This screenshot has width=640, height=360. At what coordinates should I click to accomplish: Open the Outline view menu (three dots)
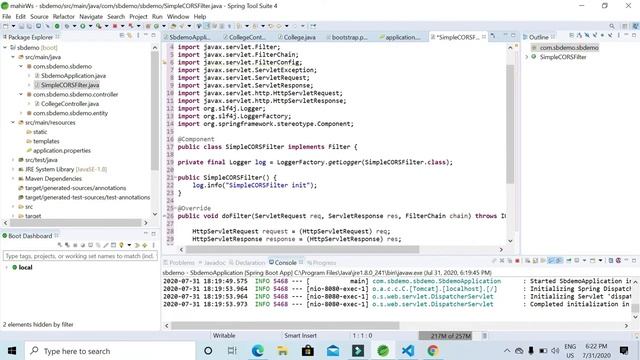coord(618,36)
